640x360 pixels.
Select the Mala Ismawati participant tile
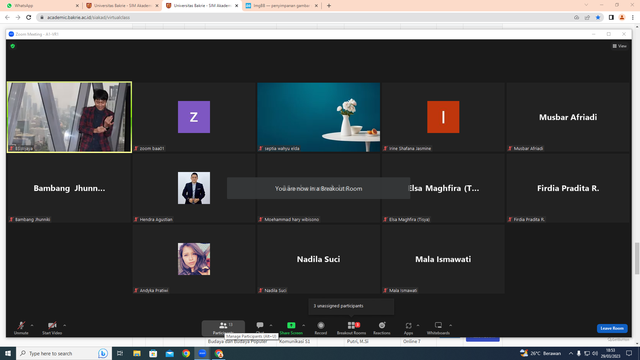(443, 259)
